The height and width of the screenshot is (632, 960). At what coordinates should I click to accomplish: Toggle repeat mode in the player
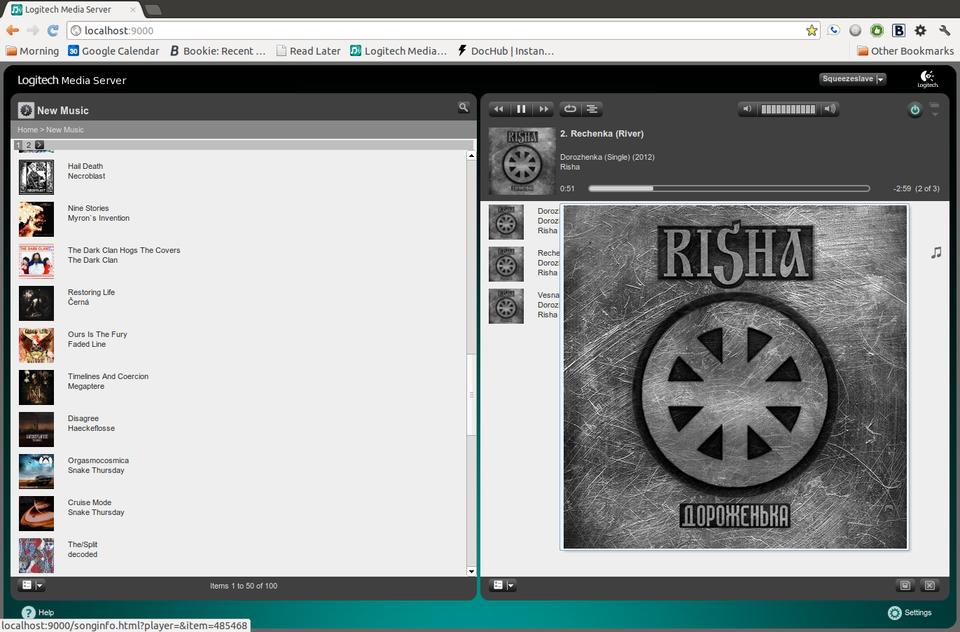tap(570, 109)
